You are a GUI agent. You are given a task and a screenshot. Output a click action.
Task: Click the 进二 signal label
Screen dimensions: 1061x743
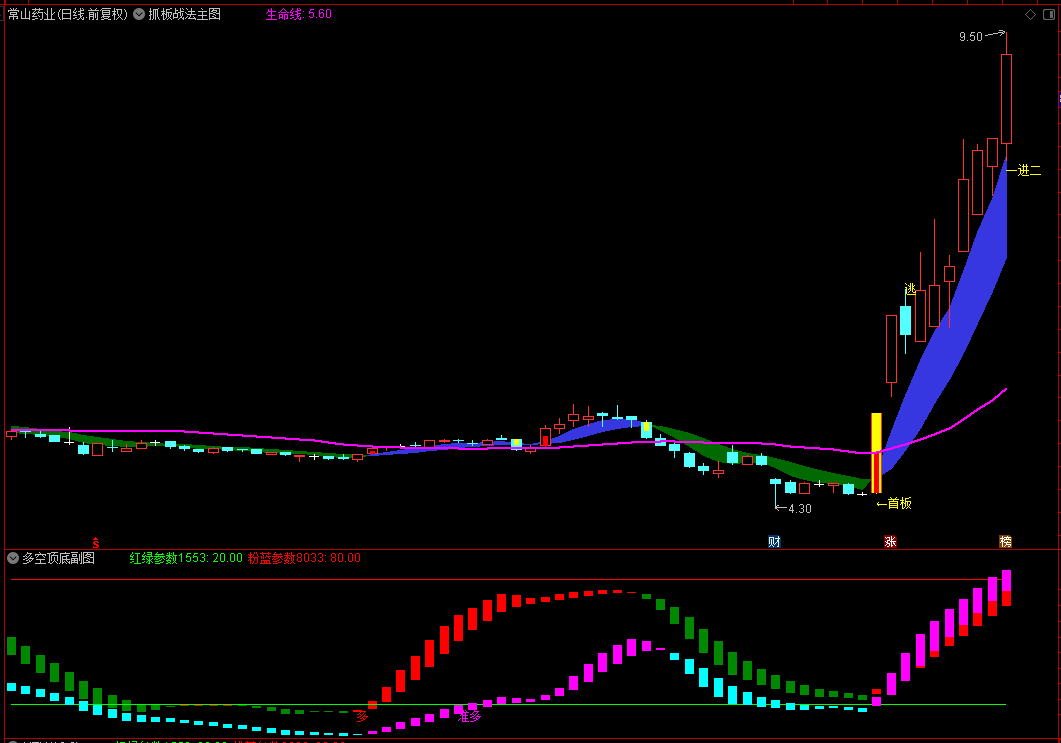1029,171
